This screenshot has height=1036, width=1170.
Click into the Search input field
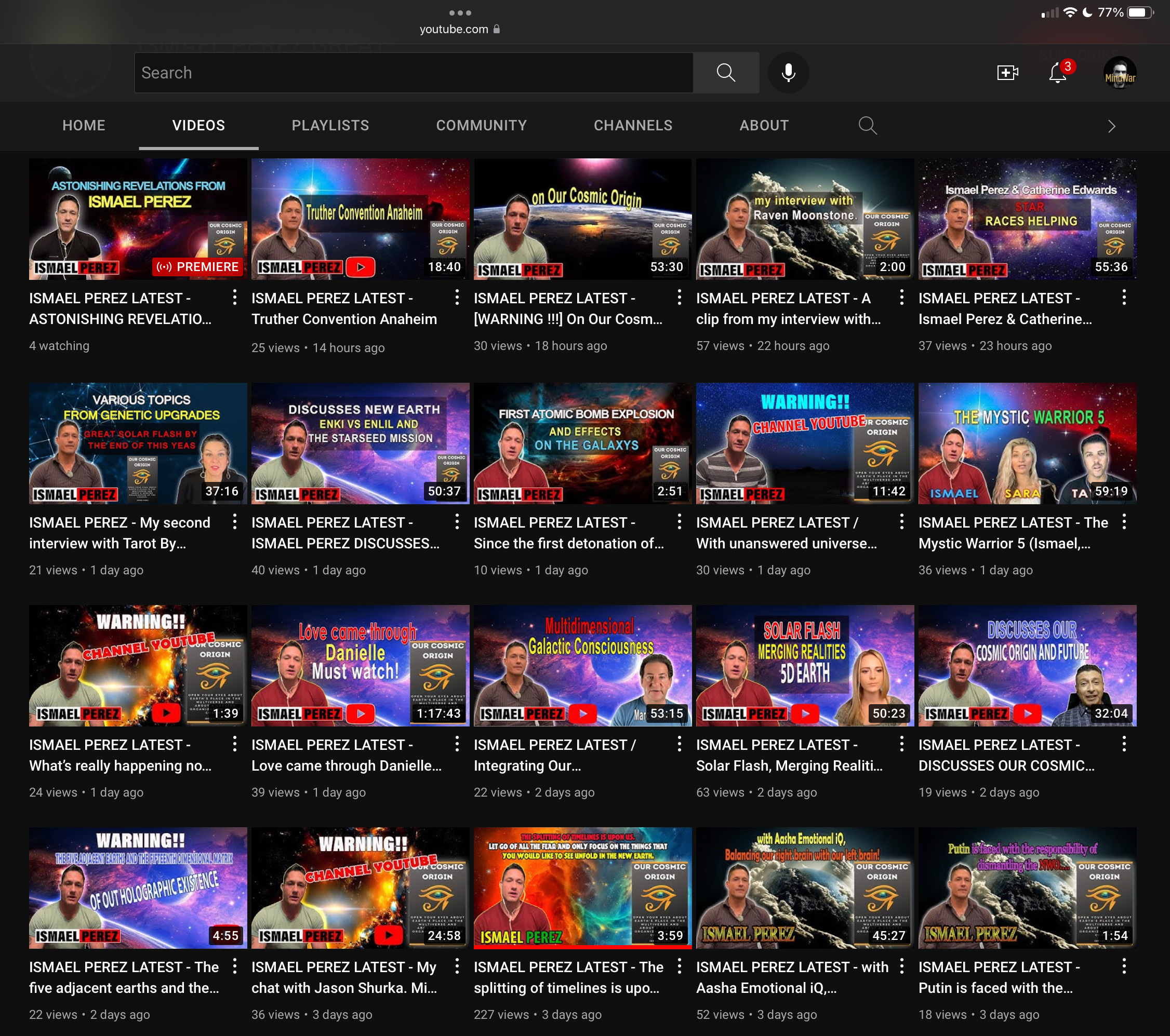[x=412, y=73]
